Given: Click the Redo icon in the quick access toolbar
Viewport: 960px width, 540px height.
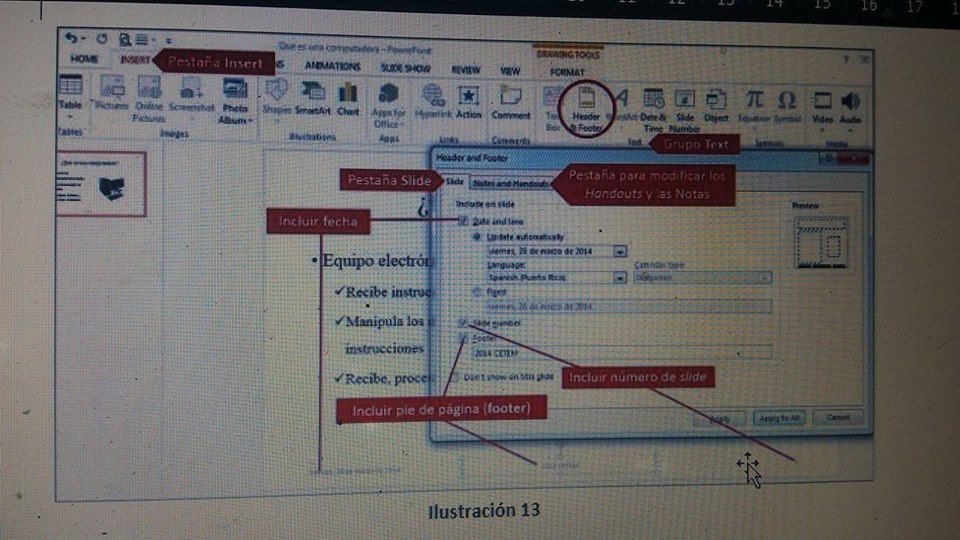Looking at the screenshot, I should [x=102, y=39].
